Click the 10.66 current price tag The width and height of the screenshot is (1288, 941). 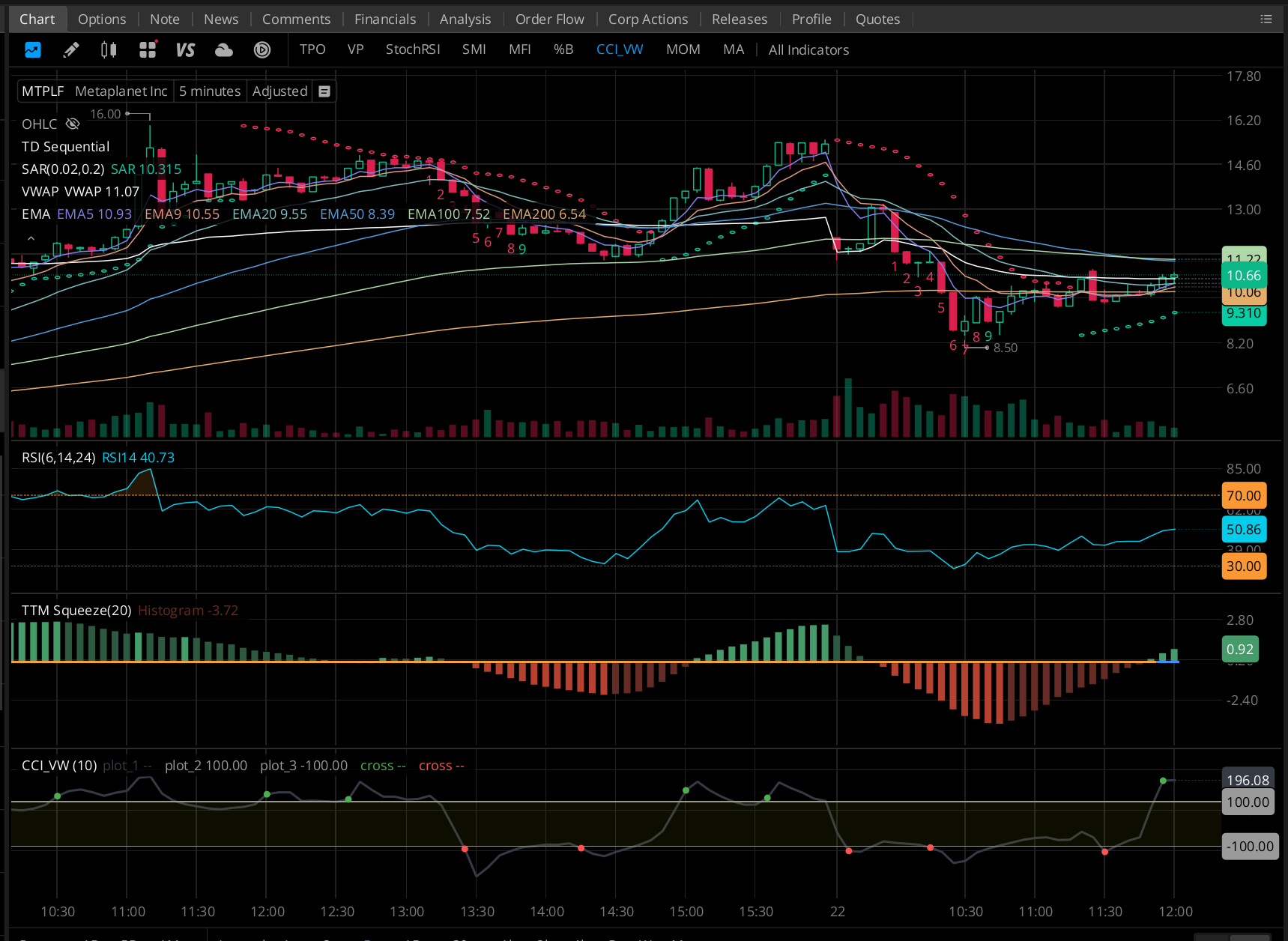(x=1244, y=276)
